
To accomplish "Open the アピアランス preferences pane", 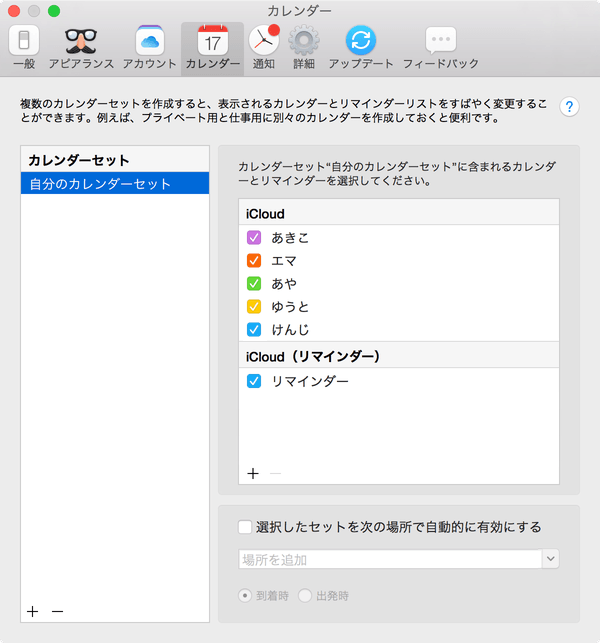I will pyautogui.click(x=81, y=47).
